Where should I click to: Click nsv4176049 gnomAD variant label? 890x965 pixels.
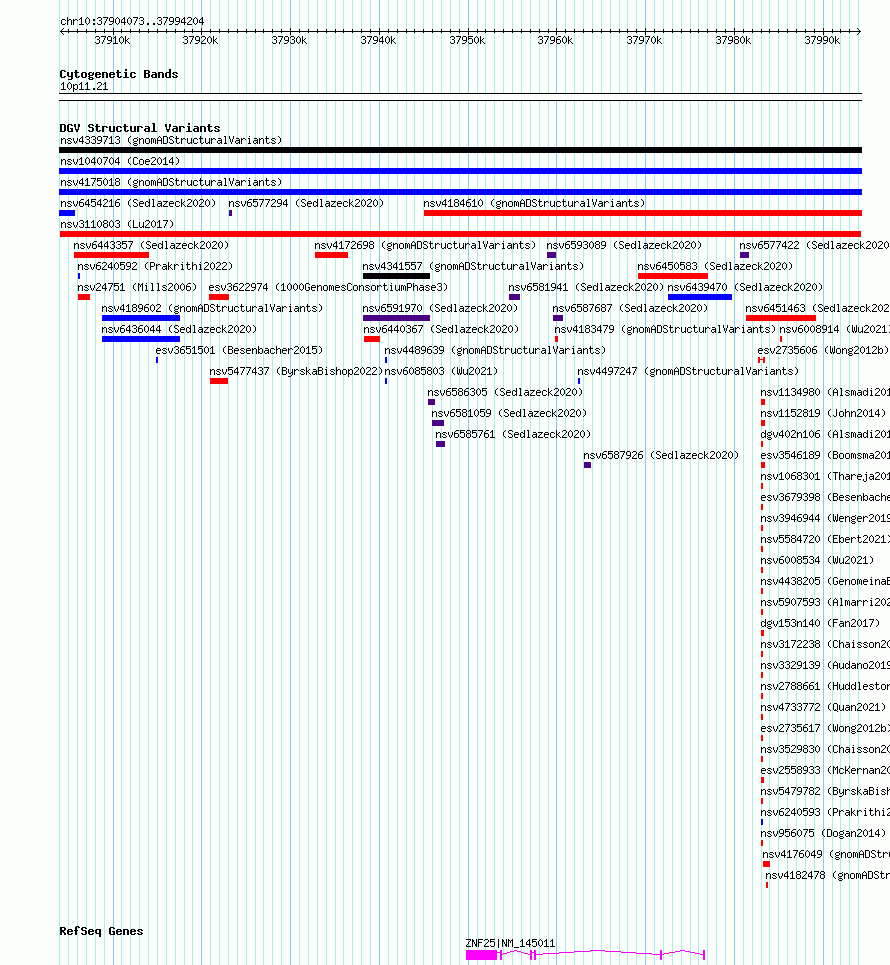(826, 854)
